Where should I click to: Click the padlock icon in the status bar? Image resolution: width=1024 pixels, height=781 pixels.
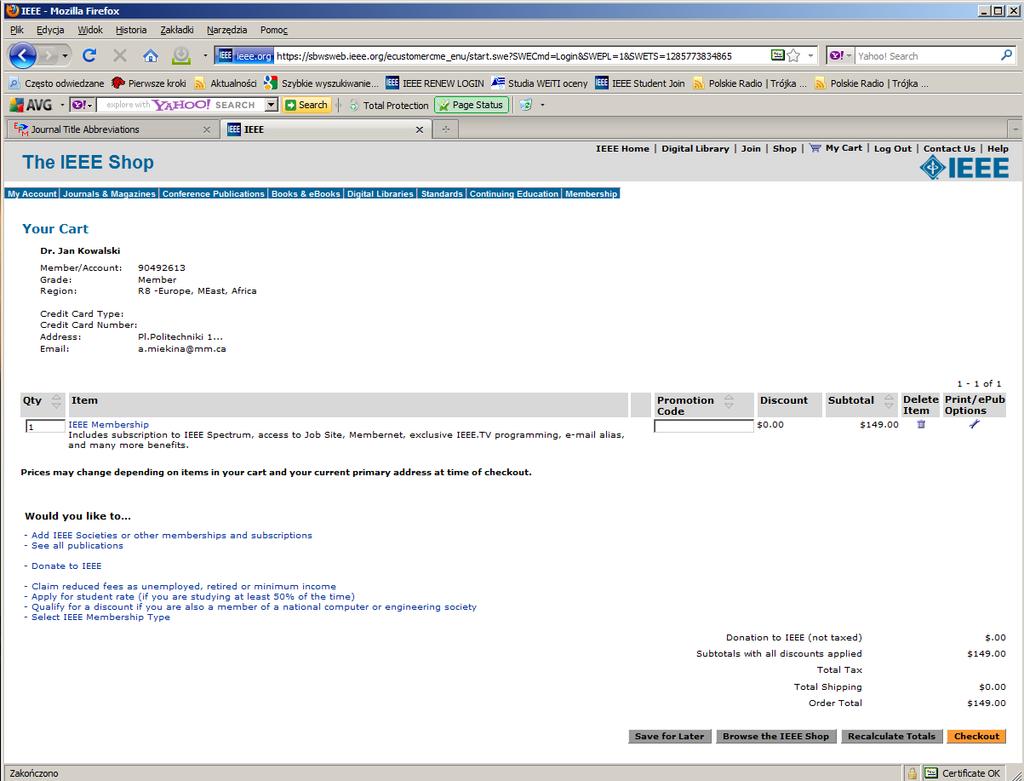point(912,773)
